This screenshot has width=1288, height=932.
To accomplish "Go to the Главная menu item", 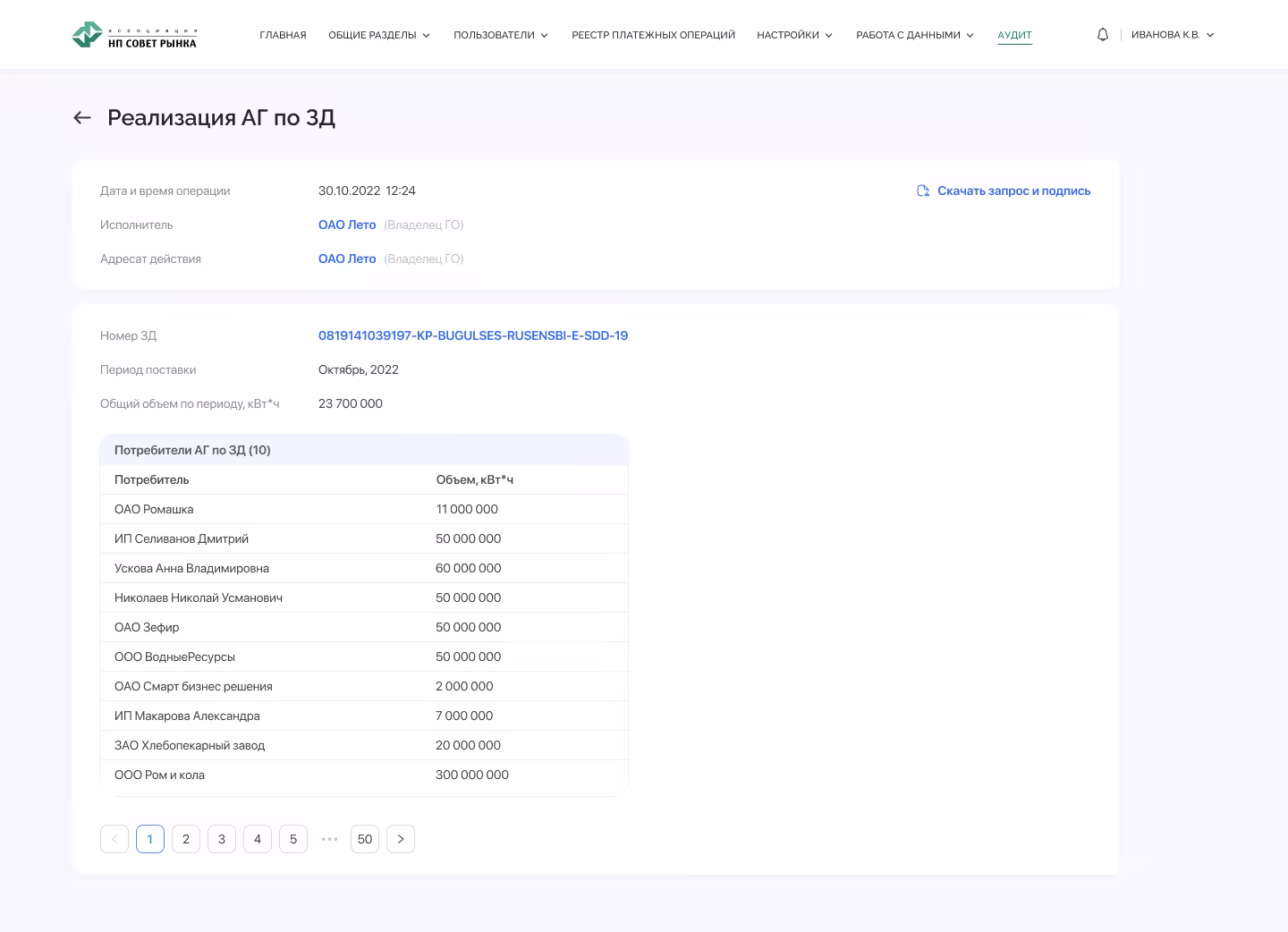I will pos(283,36).
